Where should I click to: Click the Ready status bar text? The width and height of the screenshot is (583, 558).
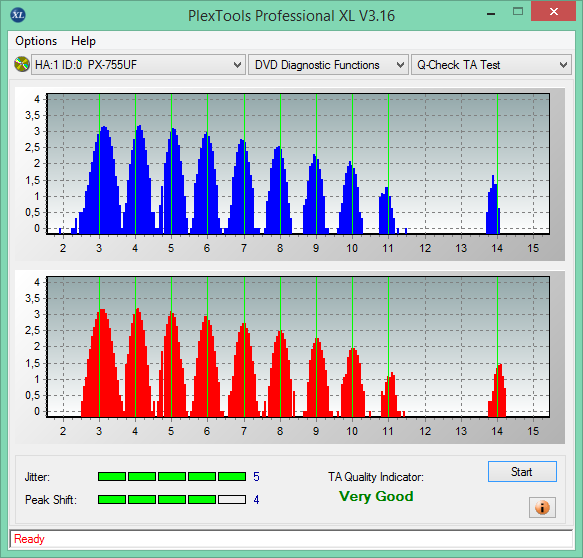pos(29,539)
